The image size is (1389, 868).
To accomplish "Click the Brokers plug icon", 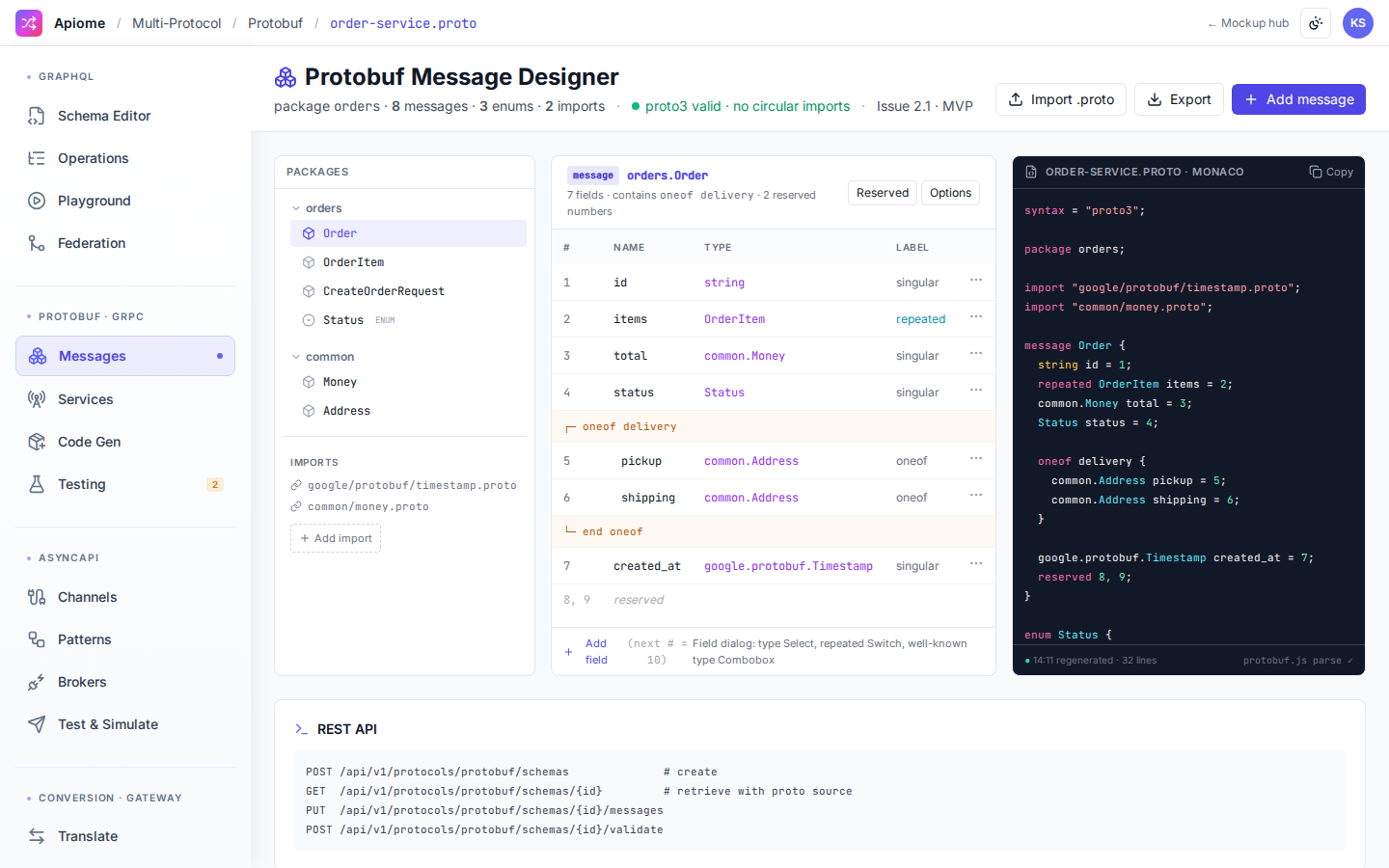I will pyautogui.click(x=37, y=682).
